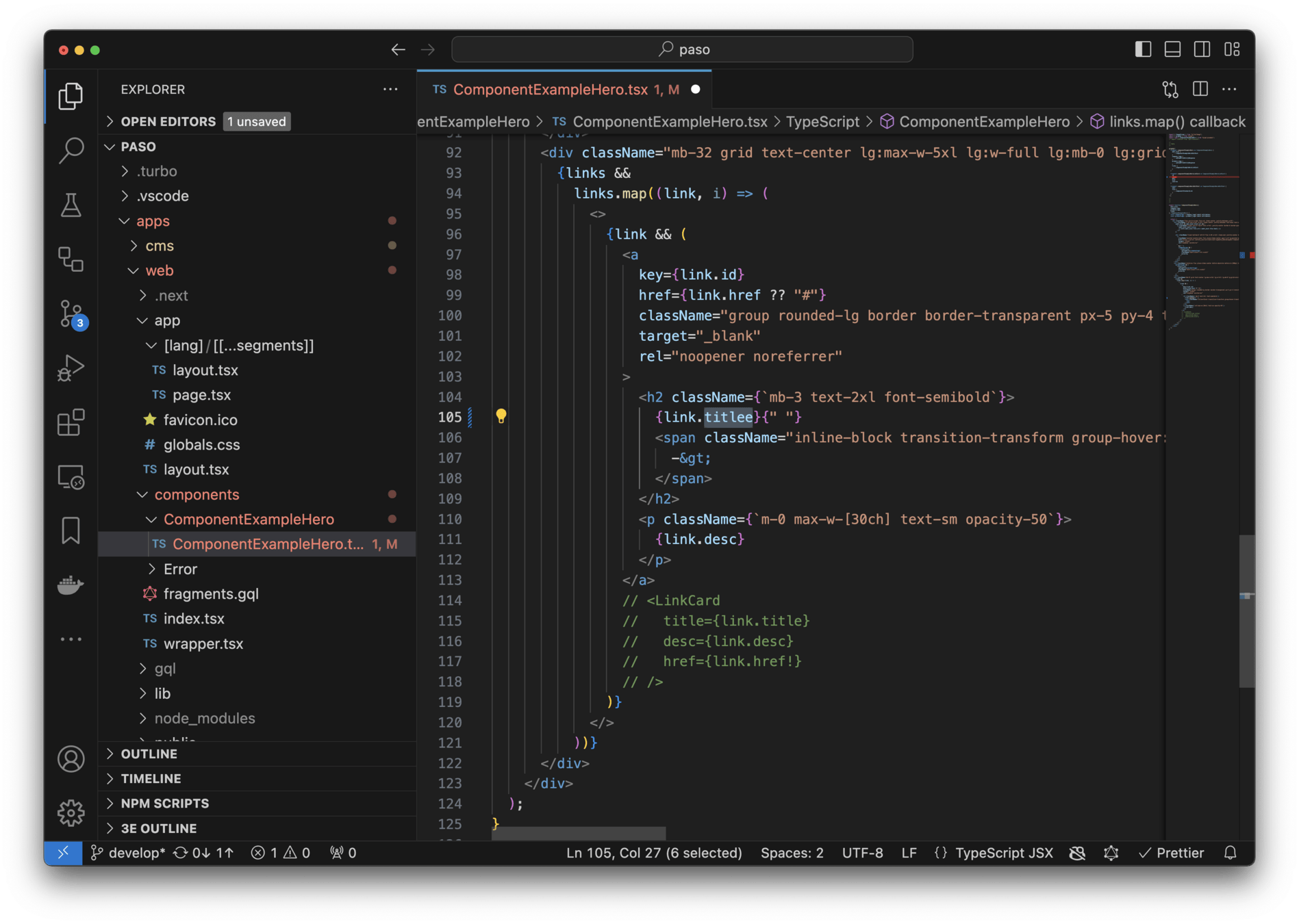Open the Testing flask view
The height and width of the screenshot is (924, 1299).
(x=71, y=205)
